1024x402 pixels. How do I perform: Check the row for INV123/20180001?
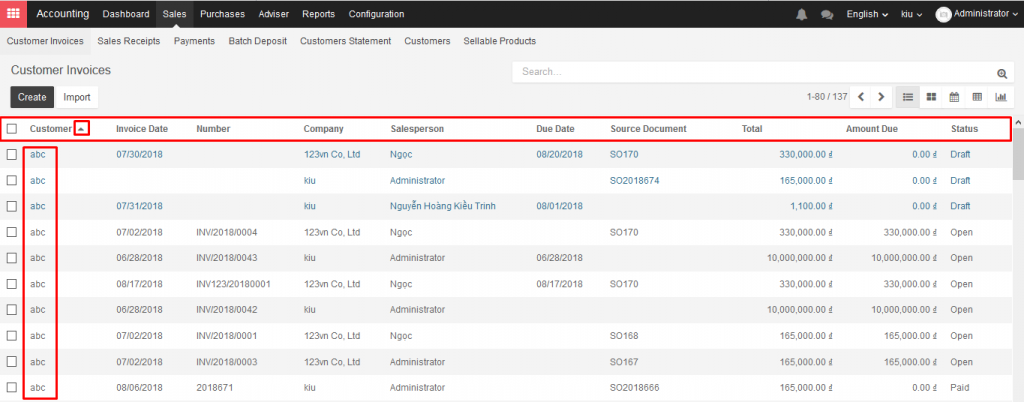pos(12,284)
